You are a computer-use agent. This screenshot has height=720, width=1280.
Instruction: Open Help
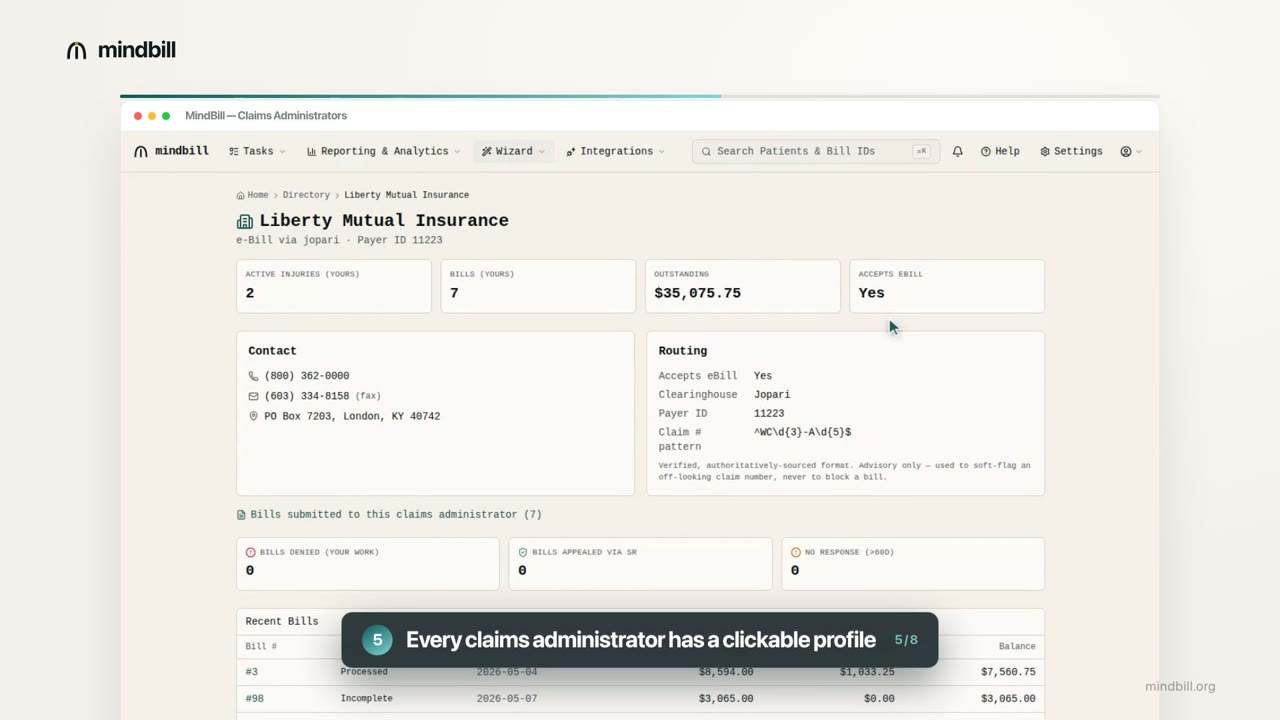(1000, 151)
